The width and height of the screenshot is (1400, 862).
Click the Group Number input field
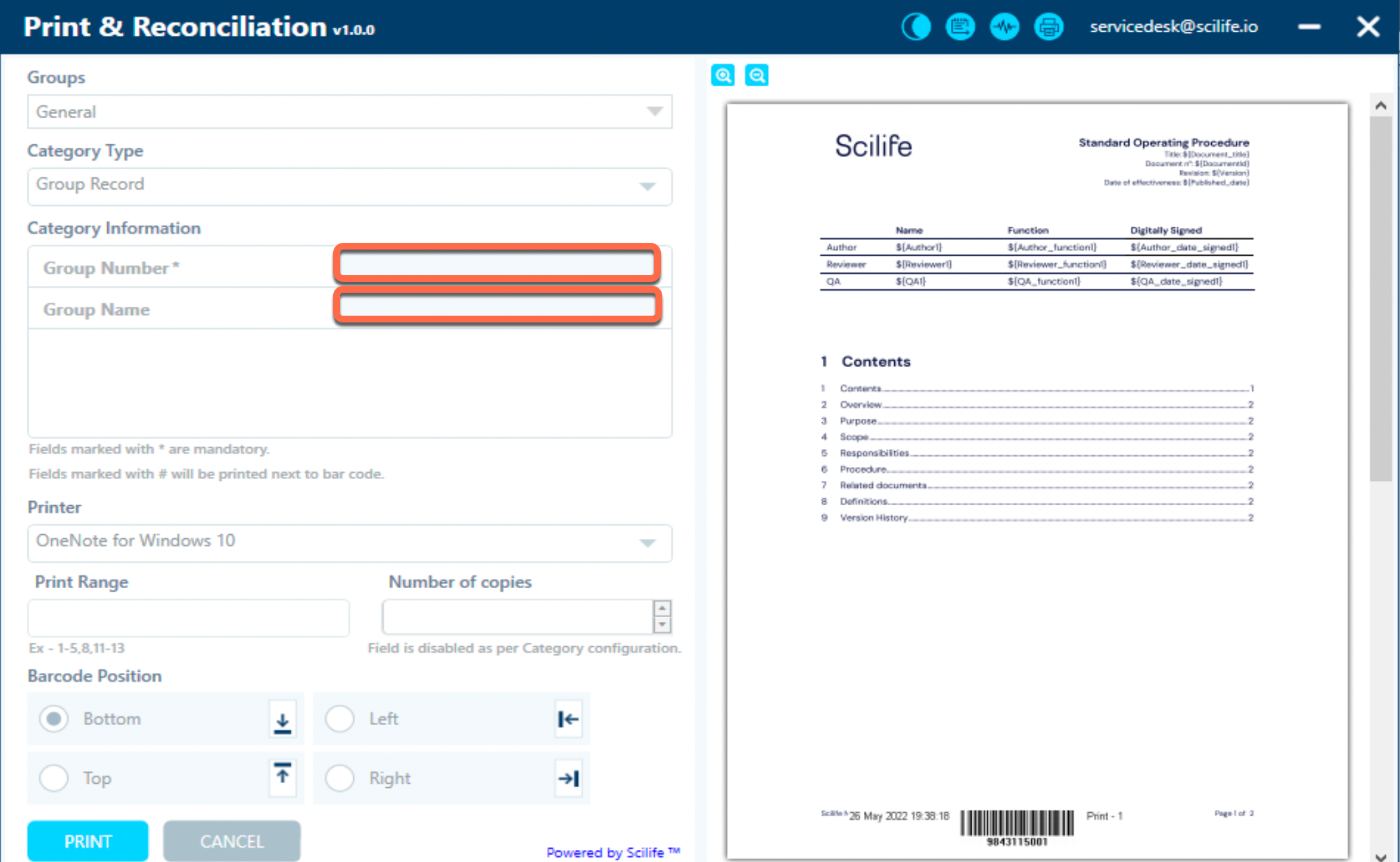pos(497,264)
